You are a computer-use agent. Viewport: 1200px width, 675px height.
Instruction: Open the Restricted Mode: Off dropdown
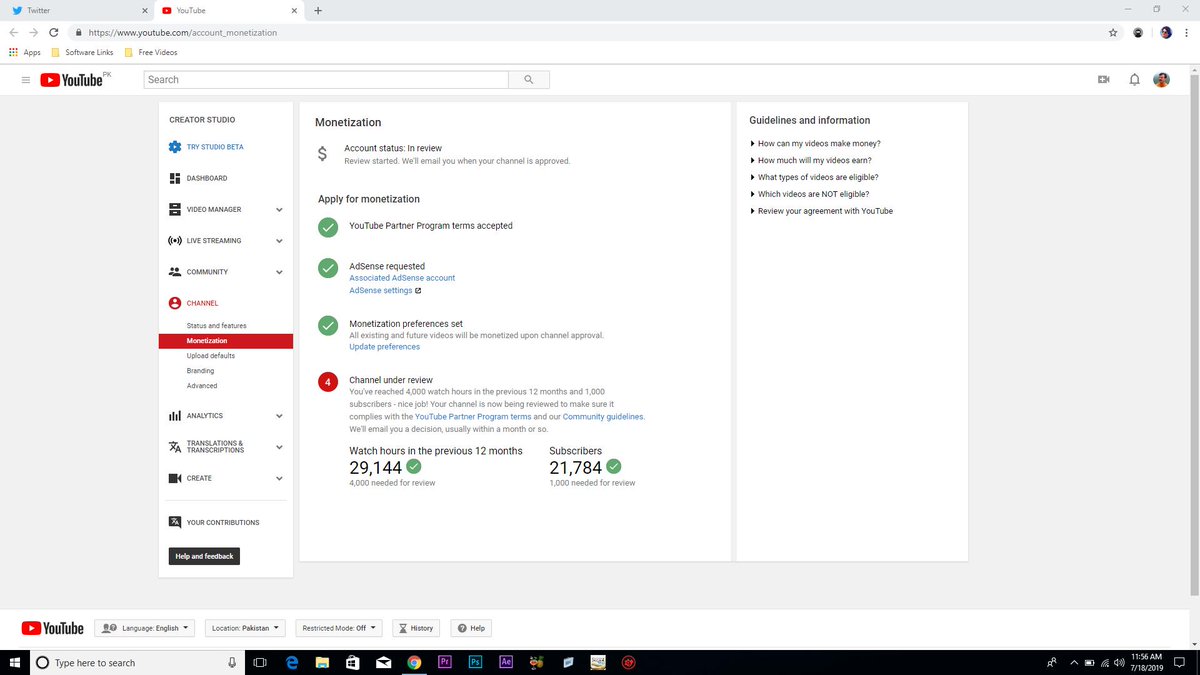pyautogui.click(x=339, y=628)
